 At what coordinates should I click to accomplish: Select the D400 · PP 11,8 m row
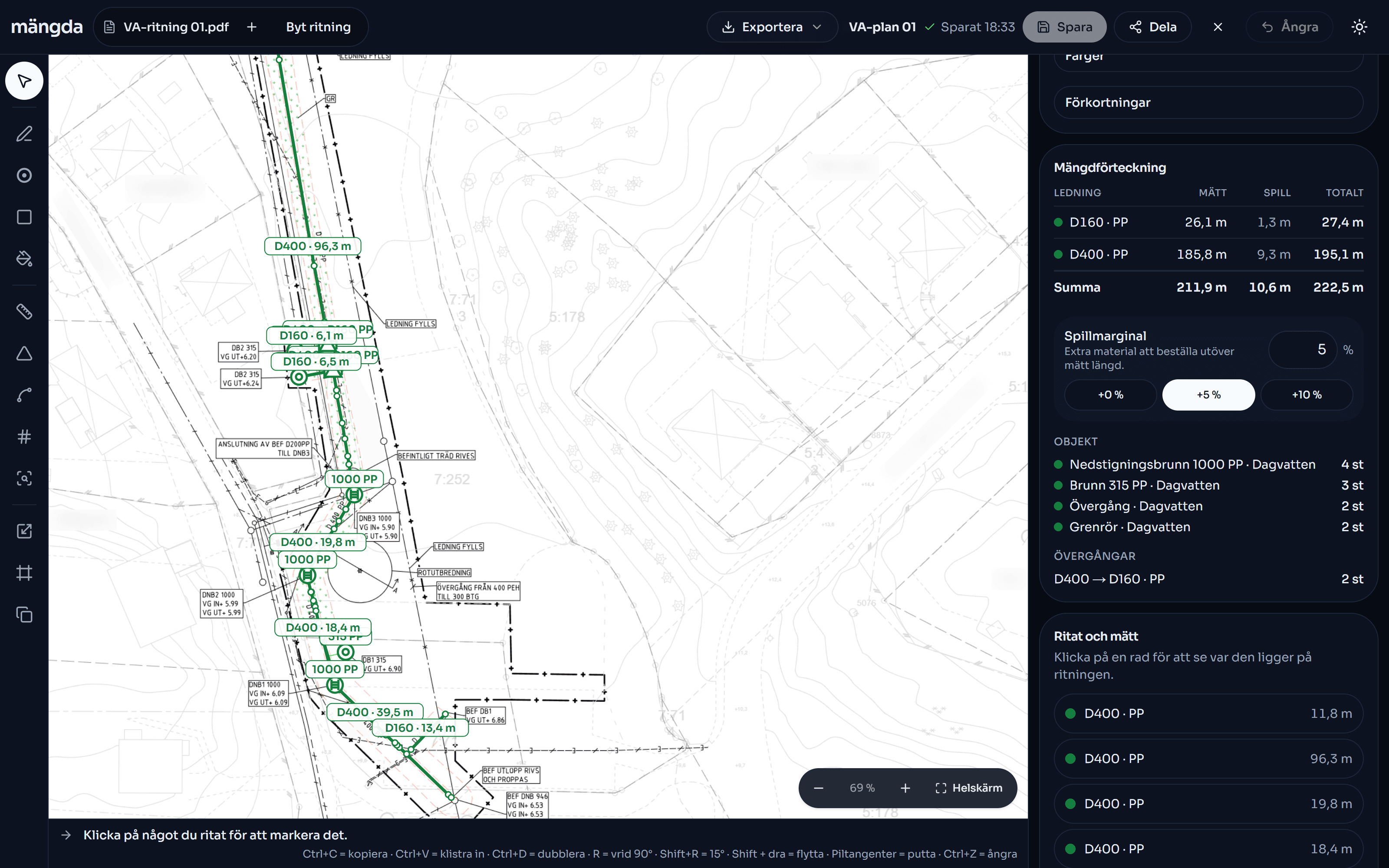click(x=1208, y=713)
